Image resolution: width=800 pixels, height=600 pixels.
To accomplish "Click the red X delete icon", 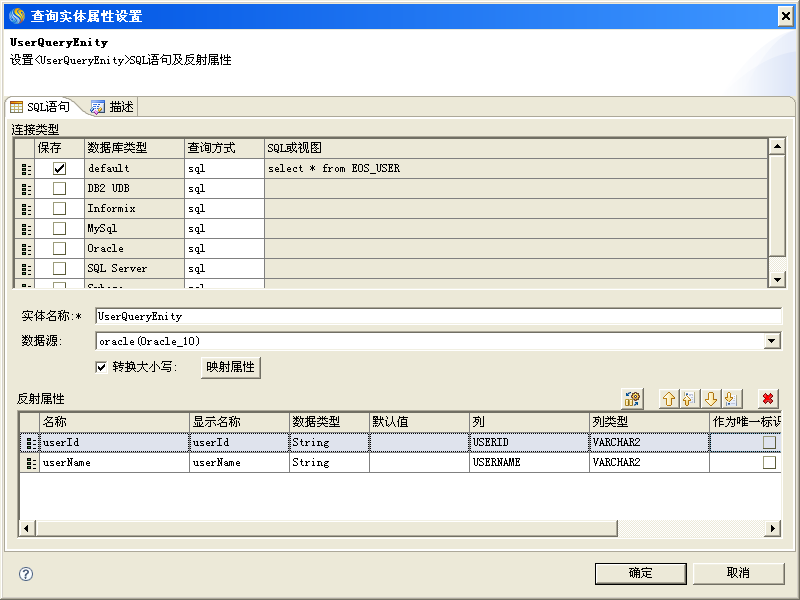I will 767,399.
